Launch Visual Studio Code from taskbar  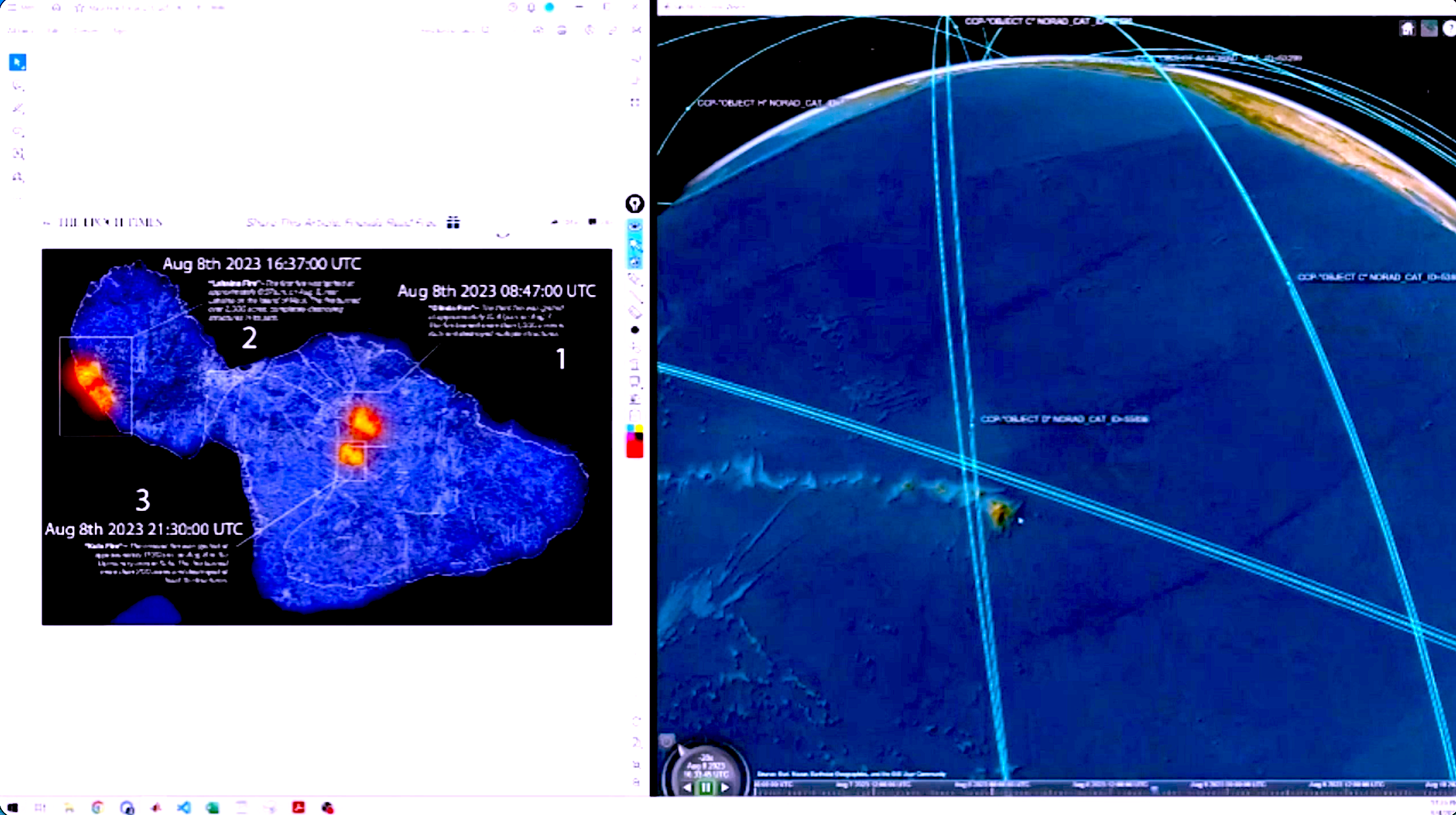184,808
